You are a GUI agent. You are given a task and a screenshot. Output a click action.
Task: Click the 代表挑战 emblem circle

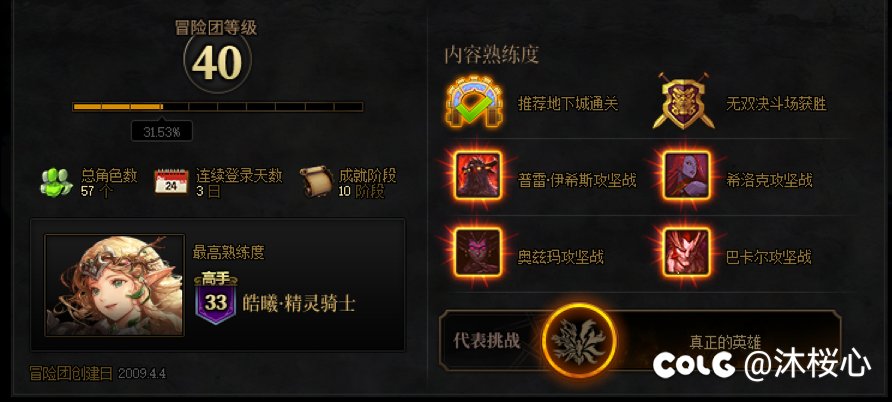580,340
